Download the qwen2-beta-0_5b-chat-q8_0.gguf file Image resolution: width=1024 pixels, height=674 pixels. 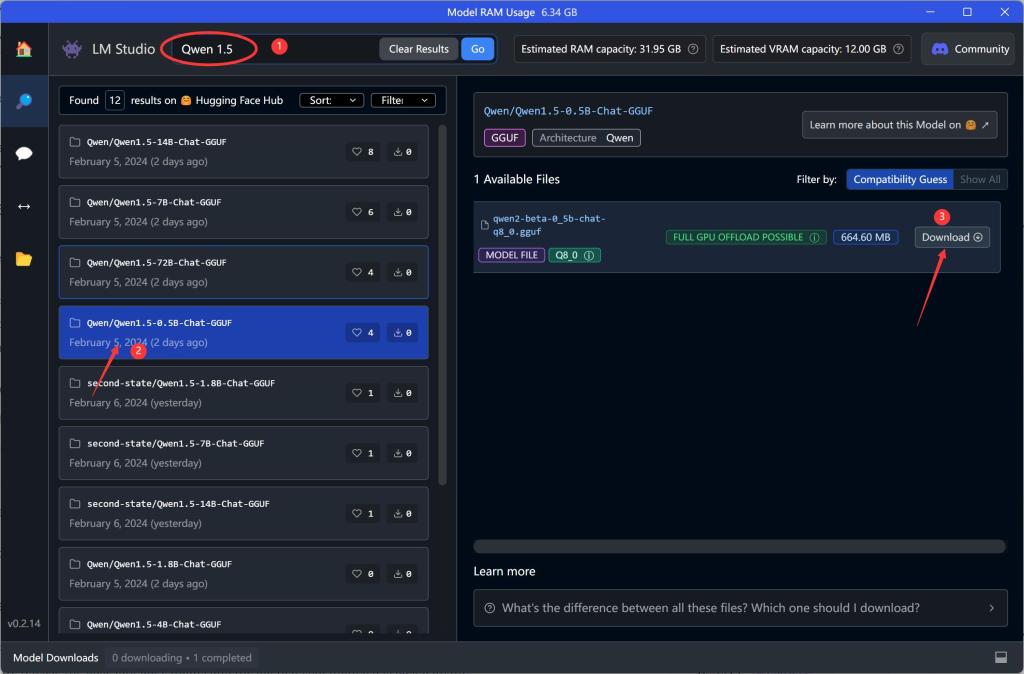click(952, 237)
